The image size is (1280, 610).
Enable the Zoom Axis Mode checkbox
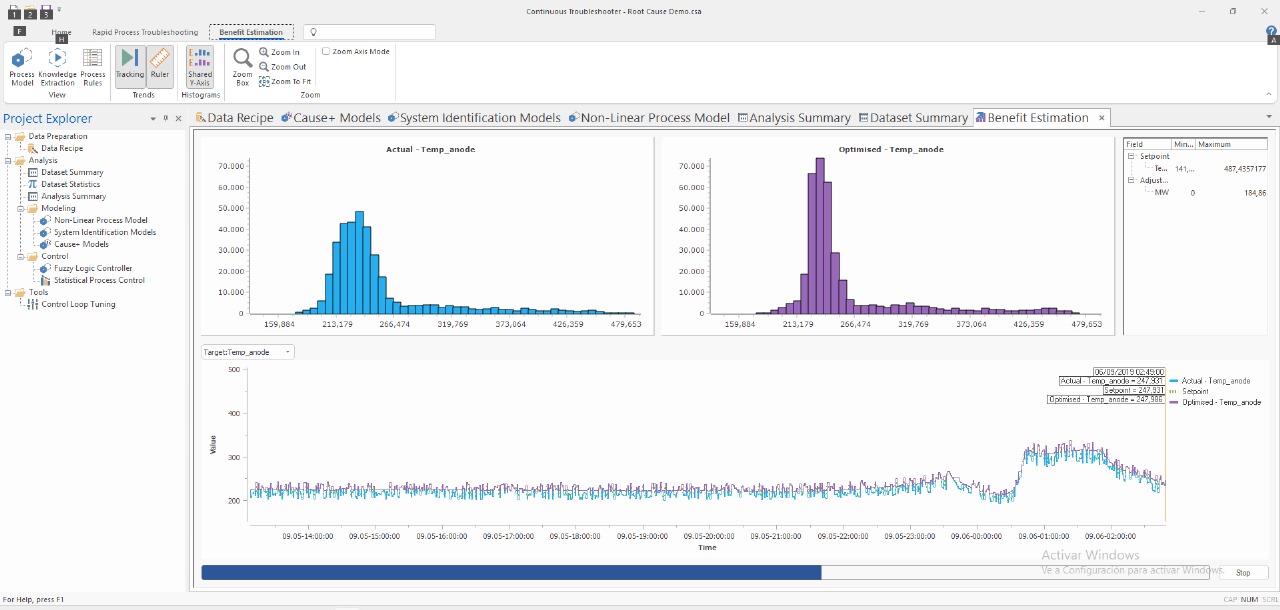pyautogui.click(x=326, y=51)
